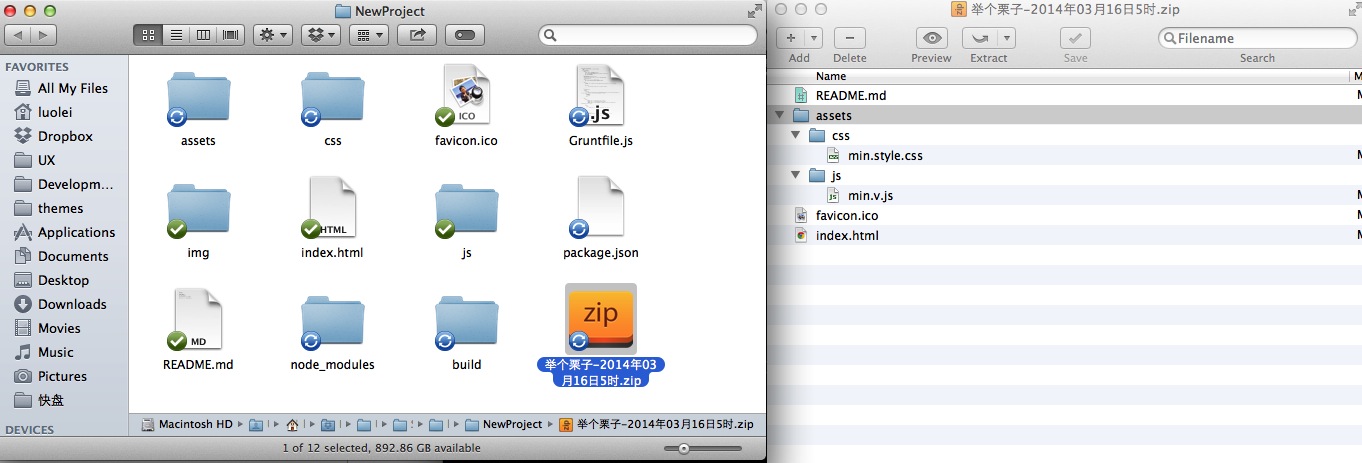Collapse the css folder disclosure triangle
This screenshot has height=463, width=1362.
[796, 136]
